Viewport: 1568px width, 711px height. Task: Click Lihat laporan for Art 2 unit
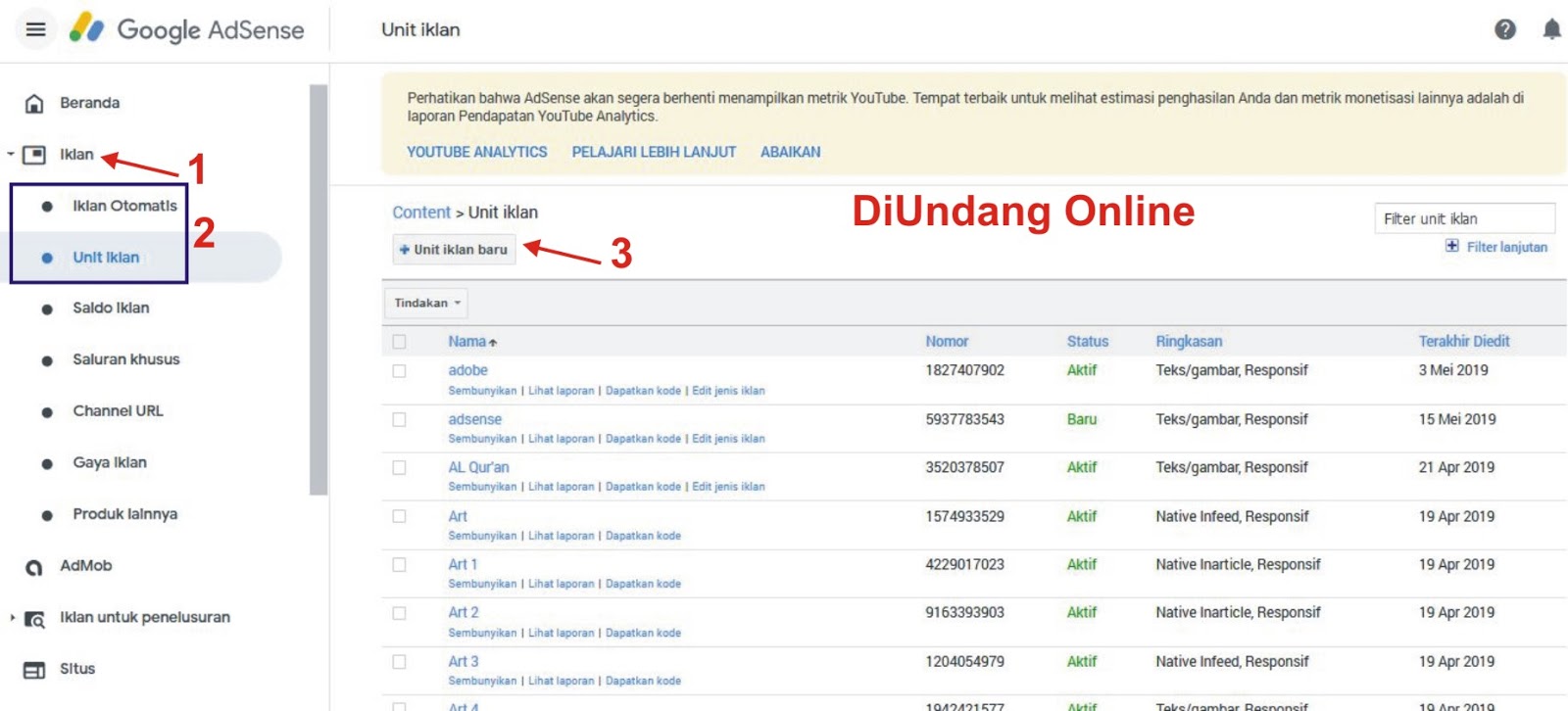(x=562, y=633)
